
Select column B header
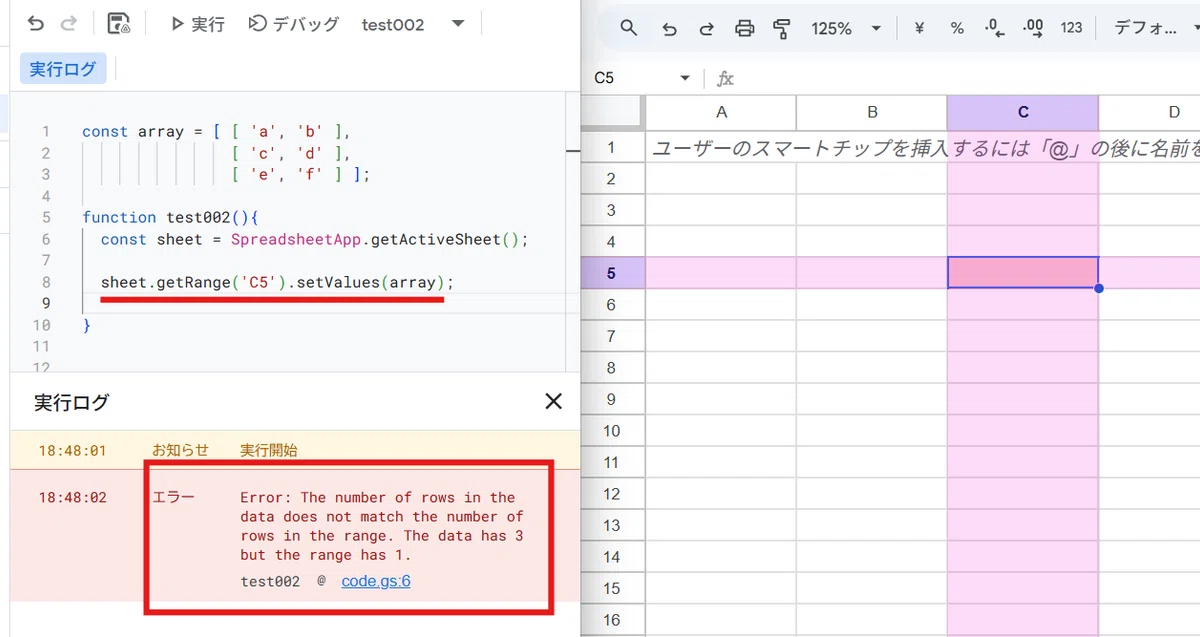click(x=872, y=112)
